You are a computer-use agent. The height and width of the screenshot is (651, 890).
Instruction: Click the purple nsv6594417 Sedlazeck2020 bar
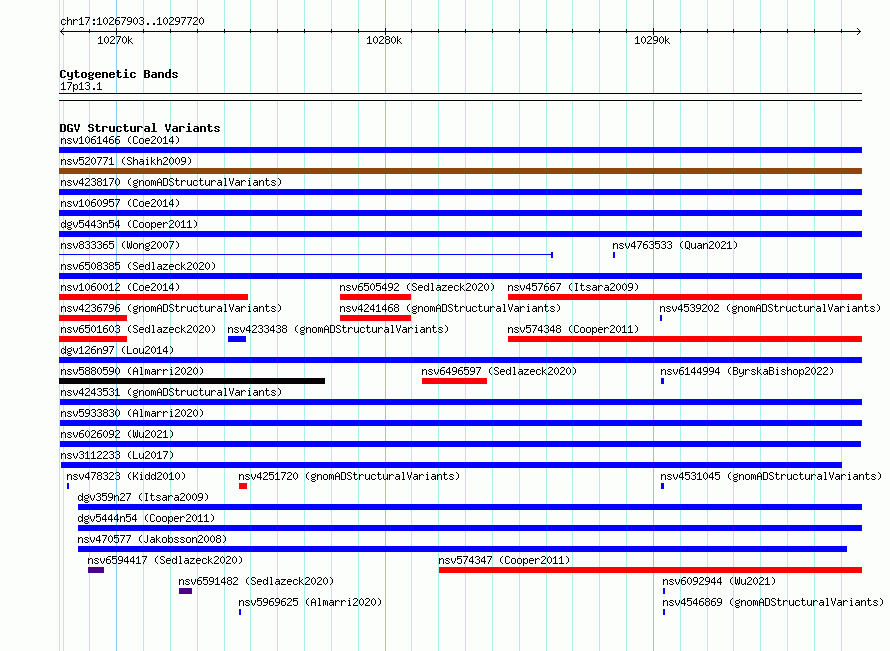tap(96, 570)
